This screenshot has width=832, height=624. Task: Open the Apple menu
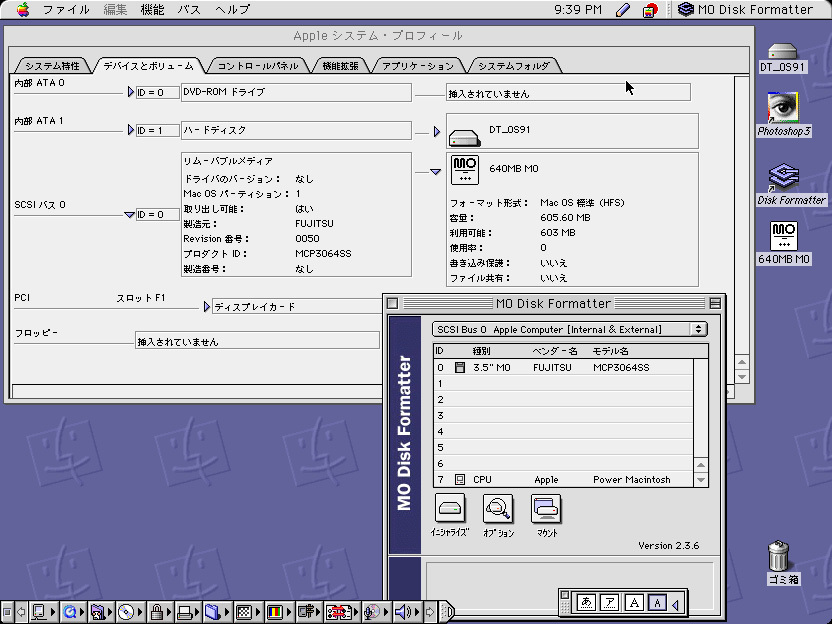coord(23,10)
